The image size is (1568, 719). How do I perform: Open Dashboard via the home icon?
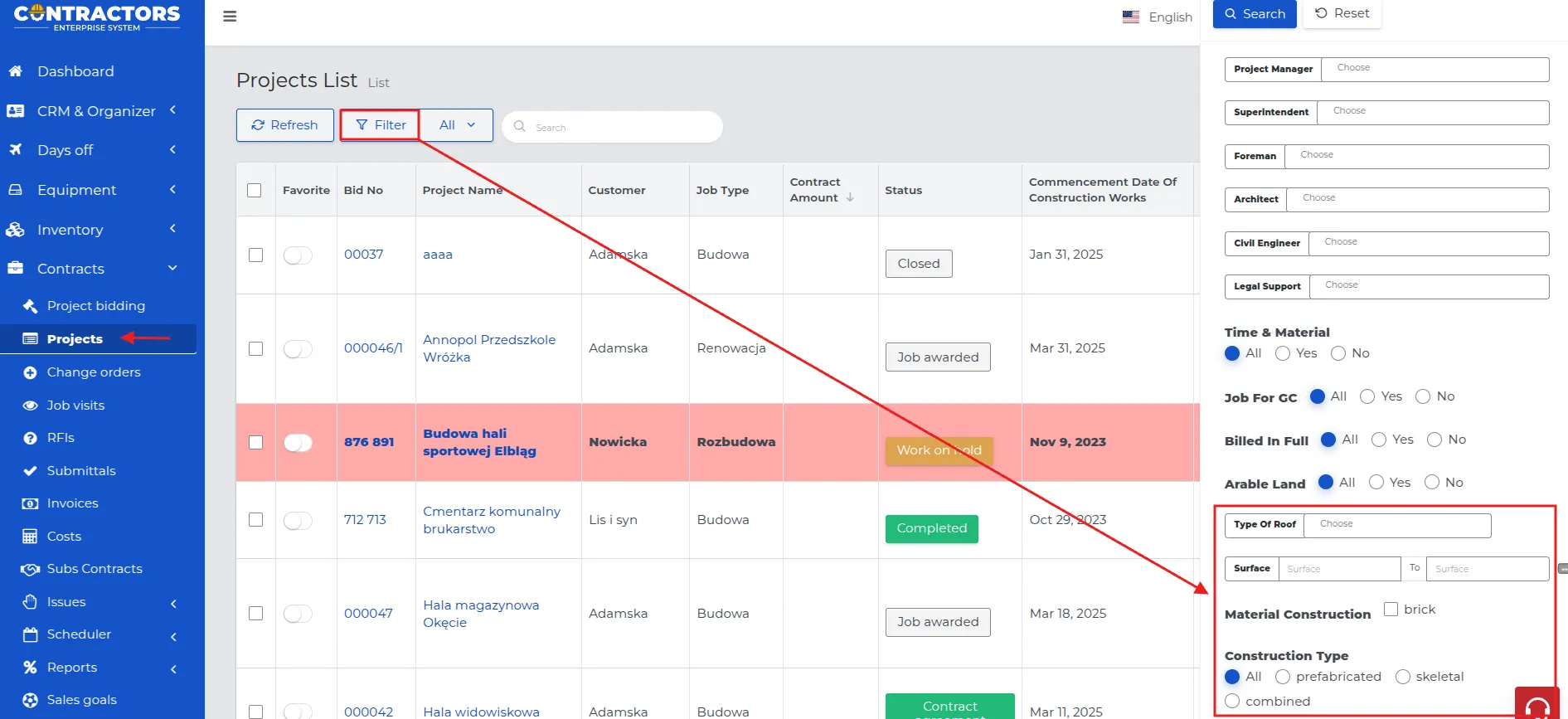pyautogui.click(x=16, y=71)
